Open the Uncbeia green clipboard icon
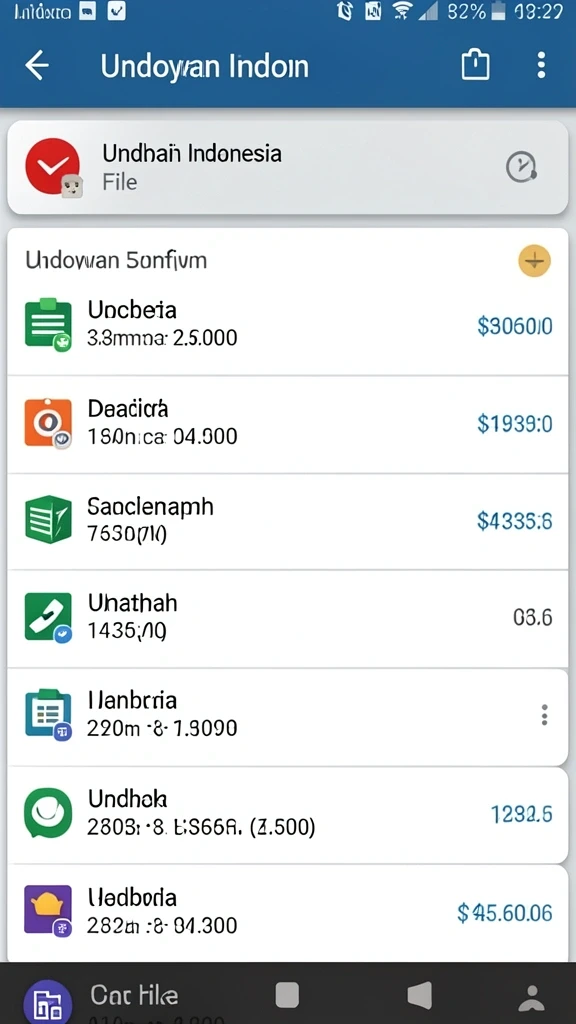576x1024 pixels. click(48, 324)
